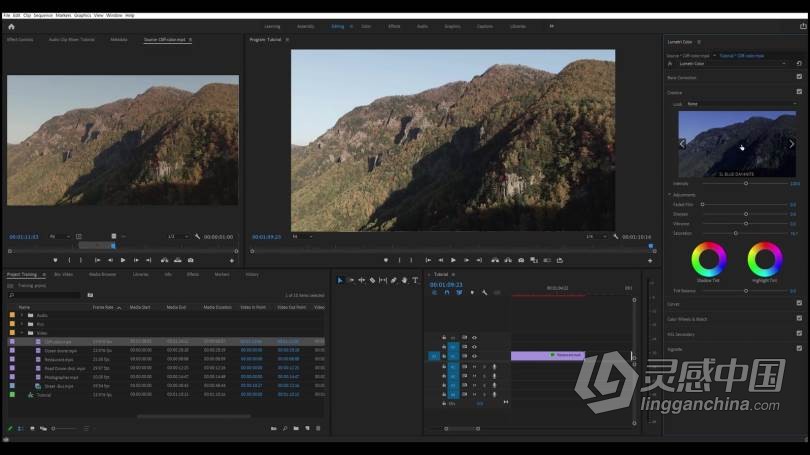Toggle the Basic Correction checkbox

(x=799, y=77)
